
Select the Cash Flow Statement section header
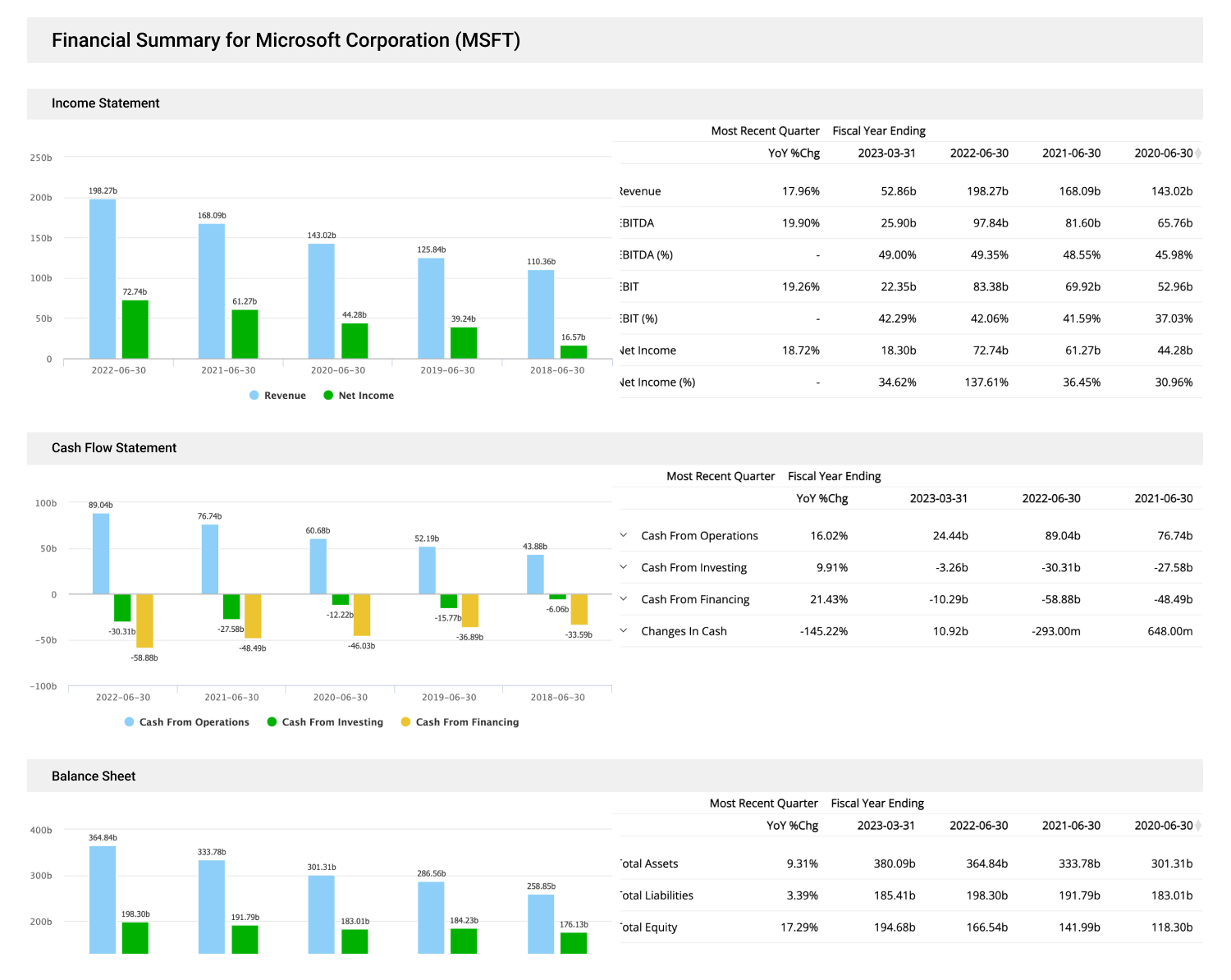click(x=114, y=447)
